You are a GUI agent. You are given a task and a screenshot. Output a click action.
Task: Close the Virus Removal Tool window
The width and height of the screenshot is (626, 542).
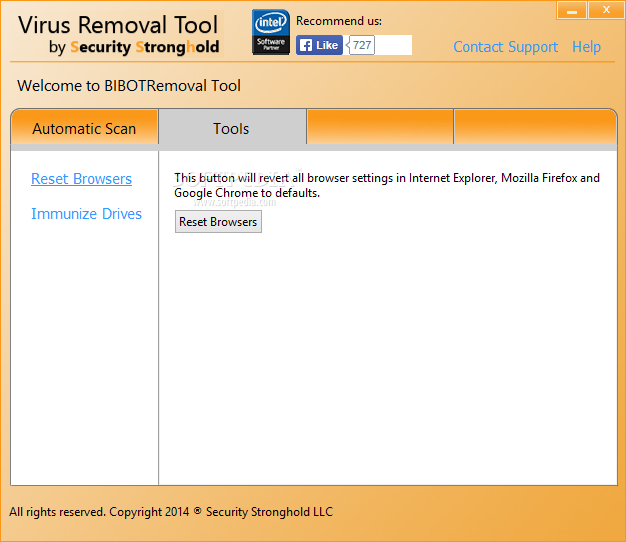pos(606,10)
